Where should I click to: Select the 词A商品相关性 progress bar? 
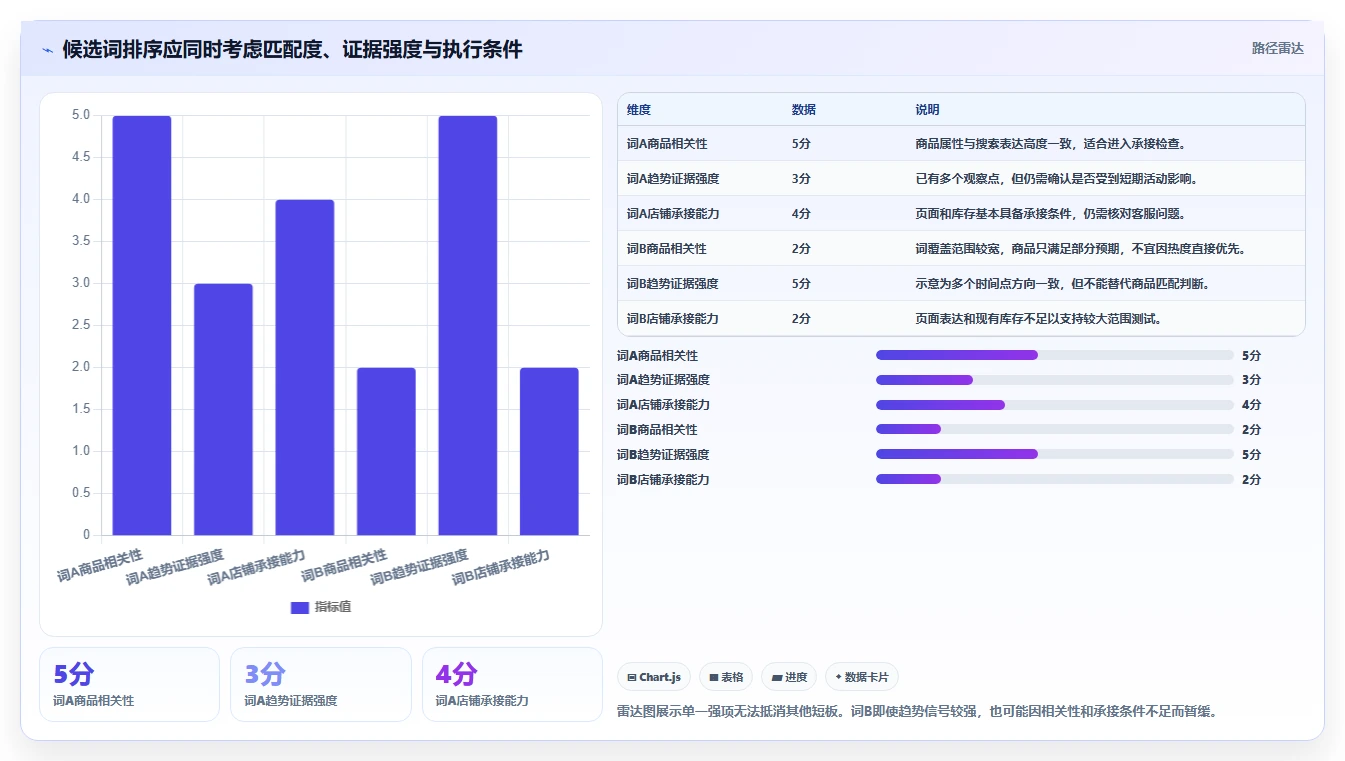pyautogui.click(x=1055, y=355)
